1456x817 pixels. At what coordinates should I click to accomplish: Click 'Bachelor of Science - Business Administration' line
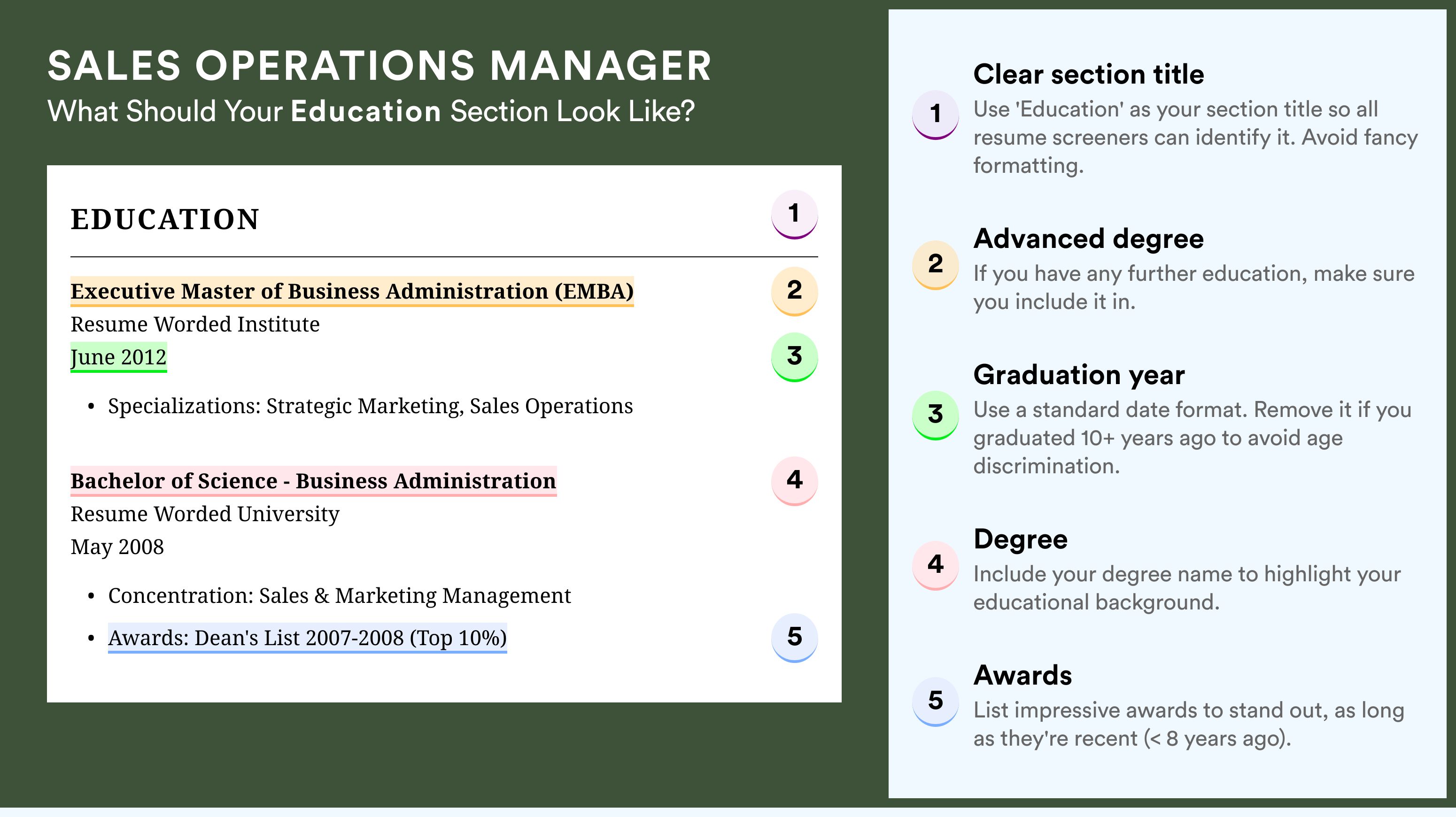(314, 481)
